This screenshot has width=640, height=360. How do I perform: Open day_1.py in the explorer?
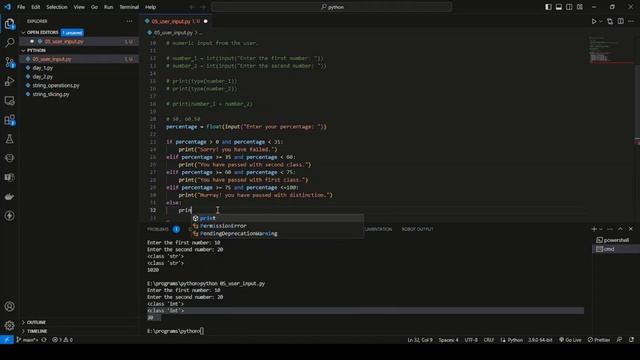(x=43, y=68)
